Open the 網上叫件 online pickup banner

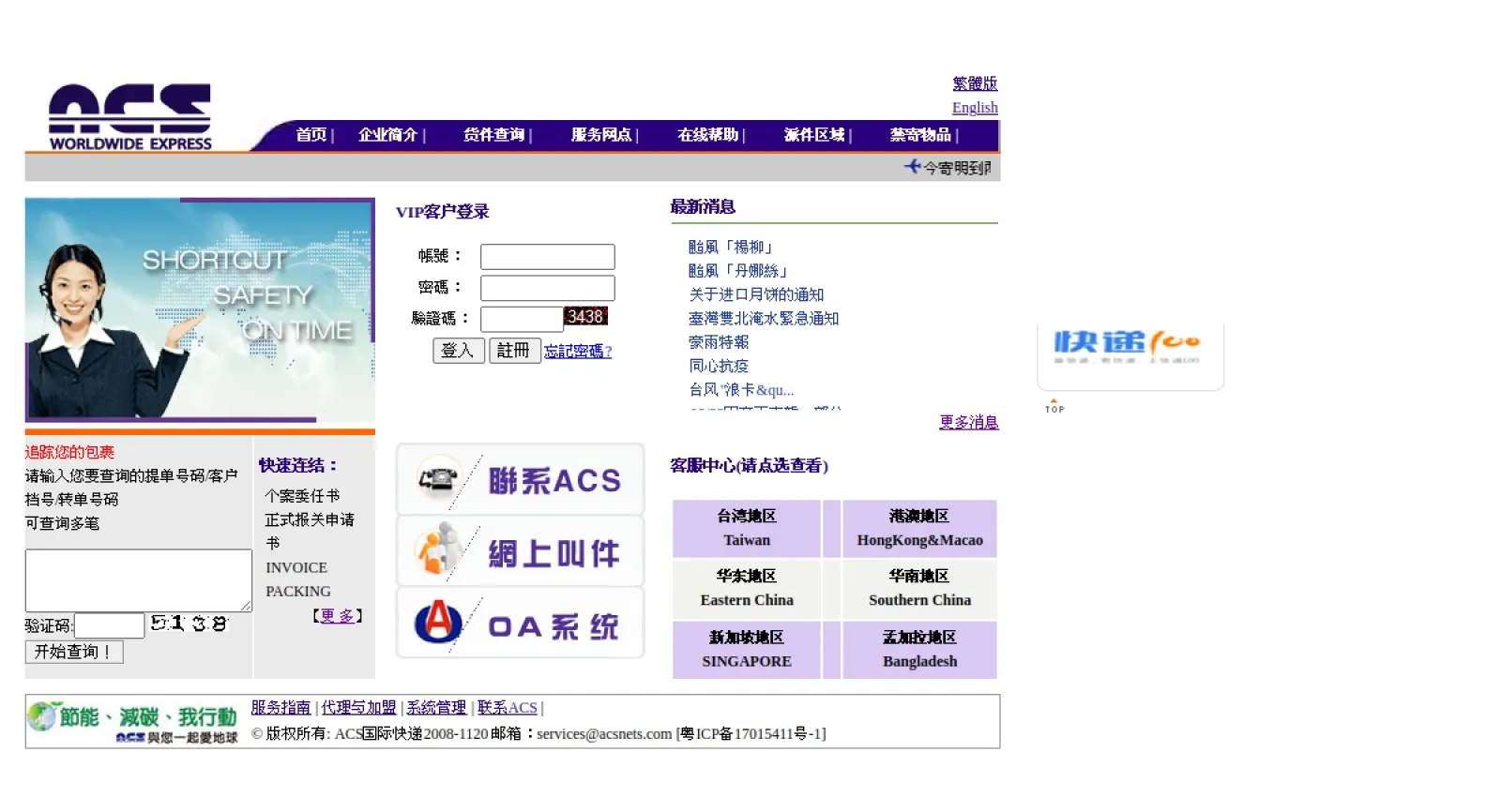pos(520,552)
